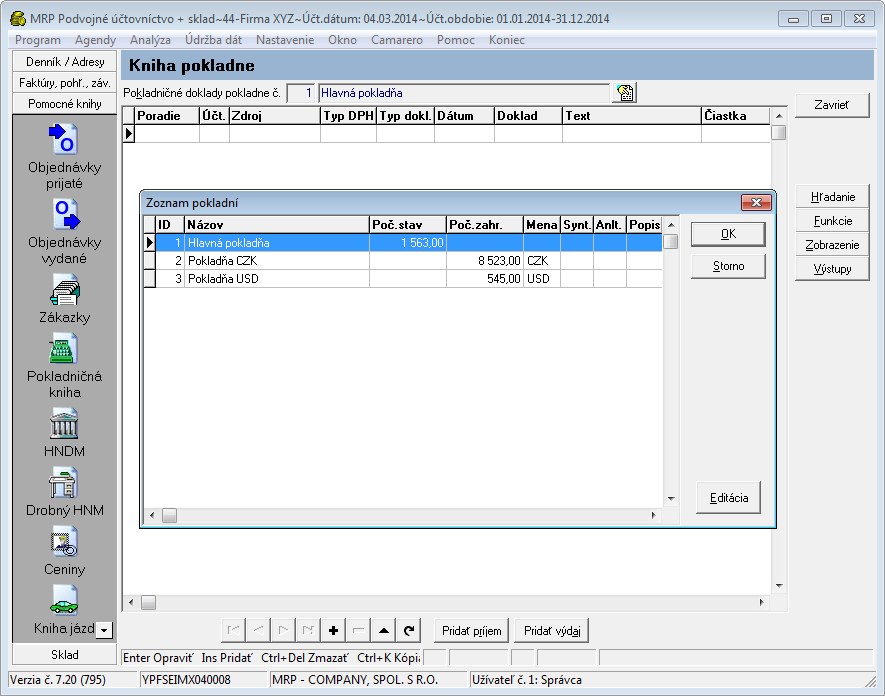Click the Editácia button

click(x=729, y=498)
